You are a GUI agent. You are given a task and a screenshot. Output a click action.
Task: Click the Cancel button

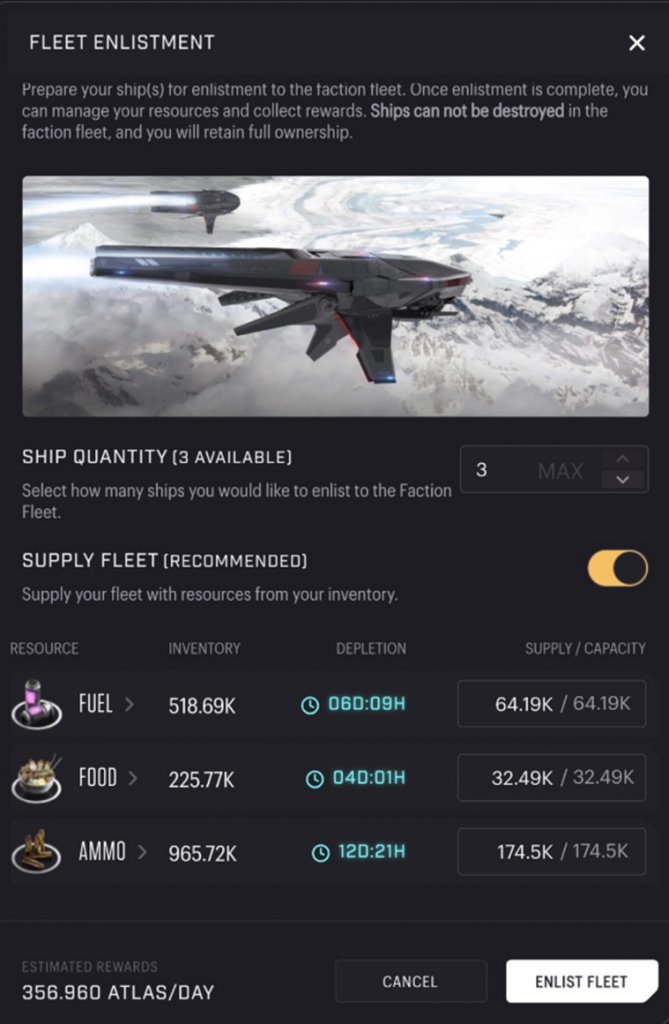pyautogui.click(x=410, y=981)
